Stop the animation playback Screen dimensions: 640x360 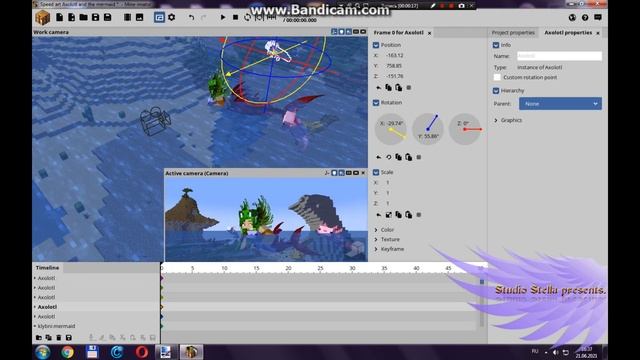click(235, 18)
